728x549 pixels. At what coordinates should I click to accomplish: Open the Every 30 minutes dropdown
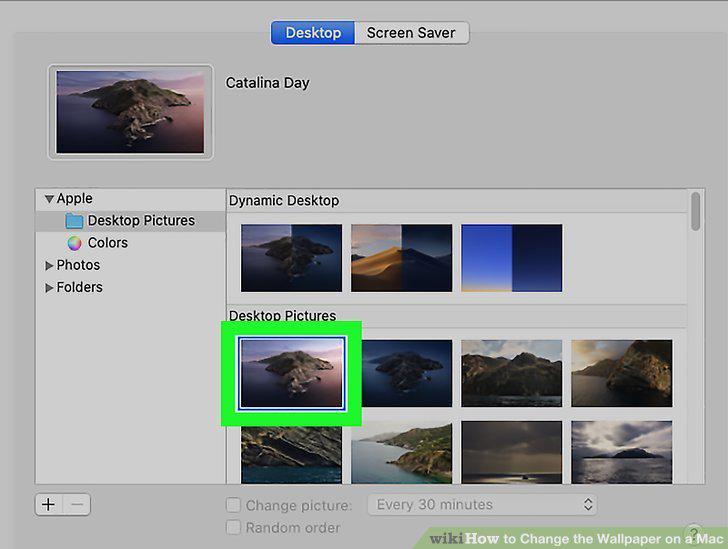tap(482, 505)
